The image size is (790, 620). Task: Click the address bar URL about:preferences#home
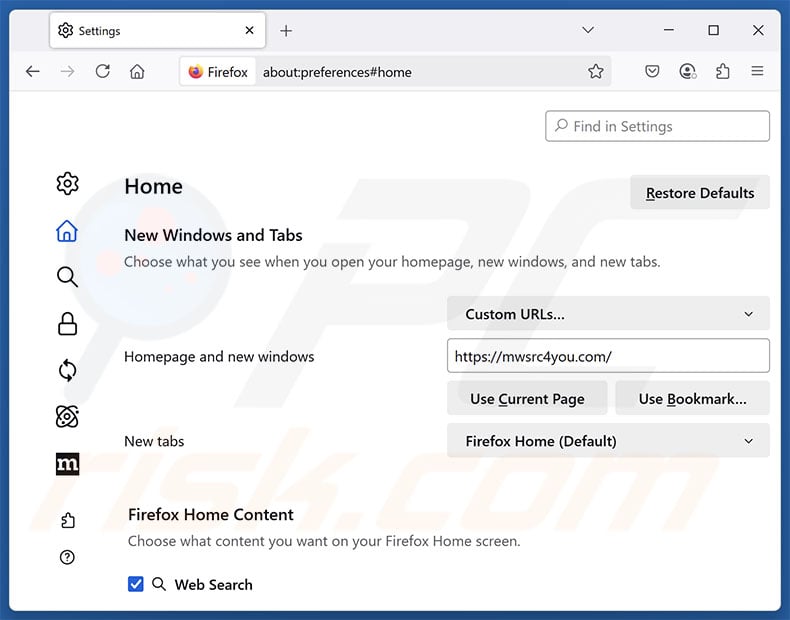pos(337,72)
